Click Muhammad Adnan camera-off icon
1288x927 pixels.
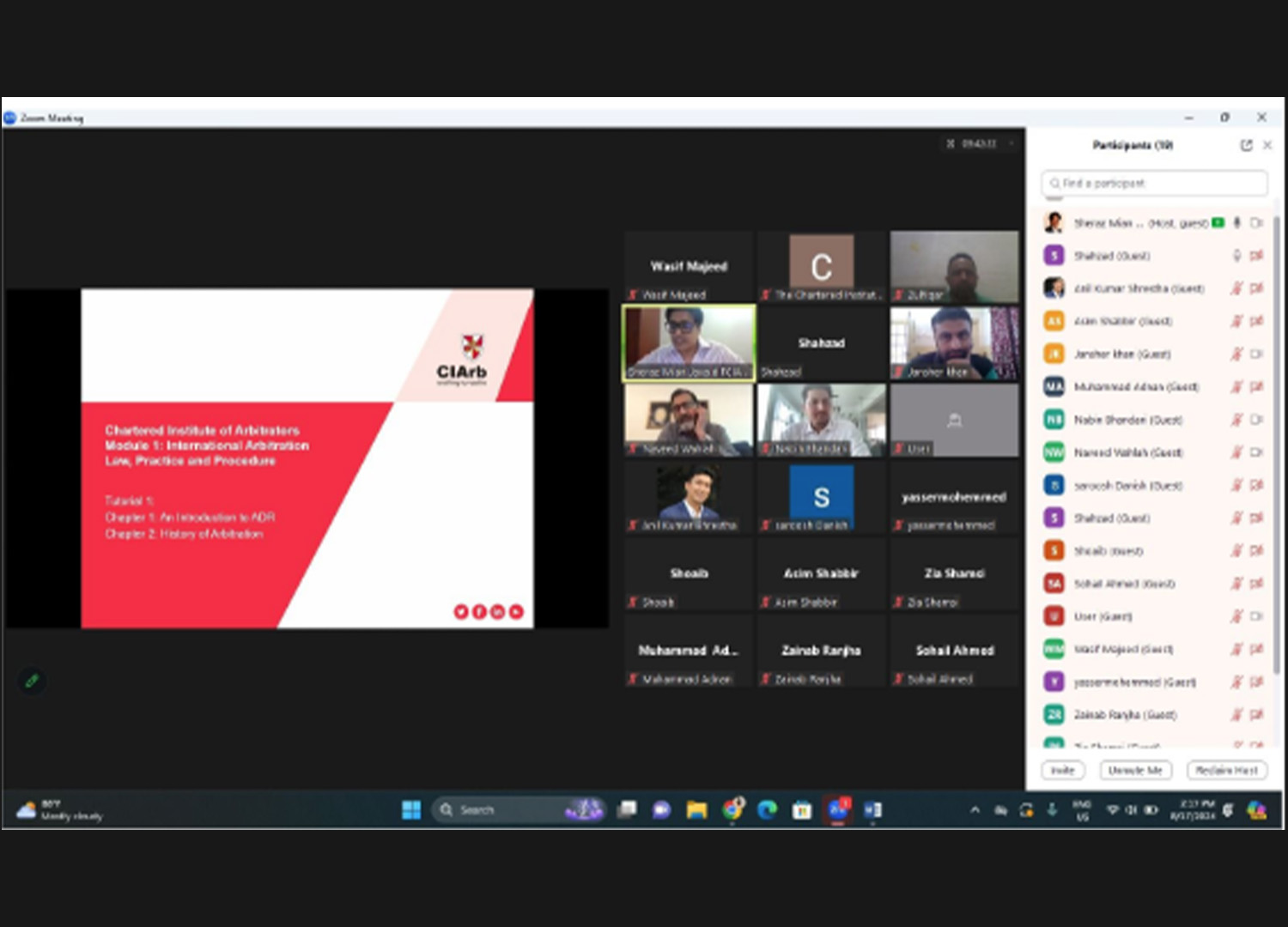point(1256,387)
